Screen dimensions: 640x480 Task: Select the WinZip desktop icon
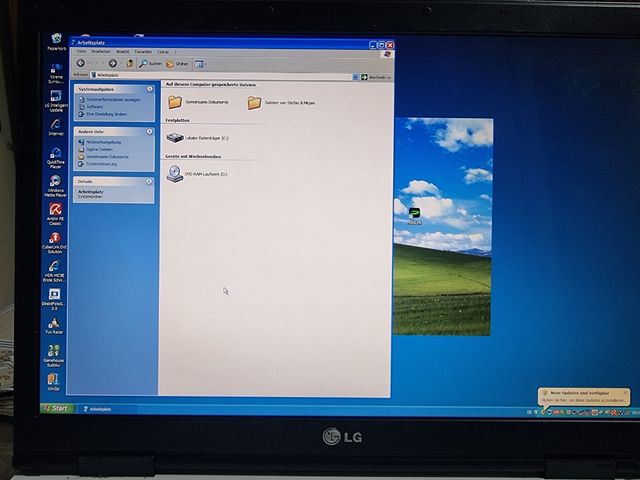click(x=53, y=382)
